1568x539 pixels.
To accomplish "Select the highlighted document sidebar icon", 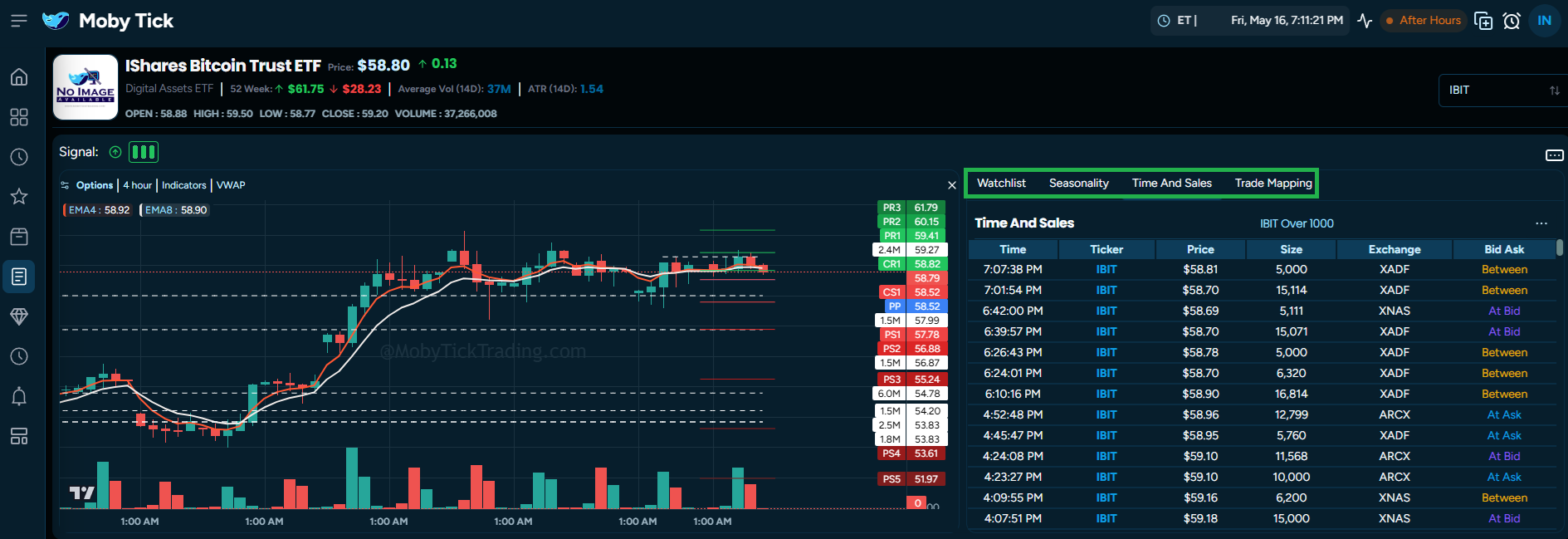I will tap(19, 277).
